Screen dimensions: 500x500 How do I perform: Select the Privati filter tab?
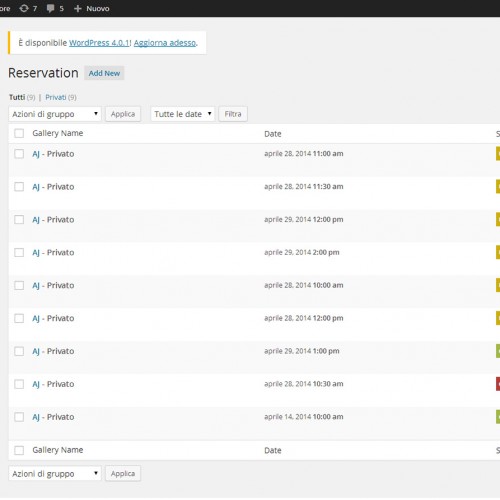click(x=56, y=97)
